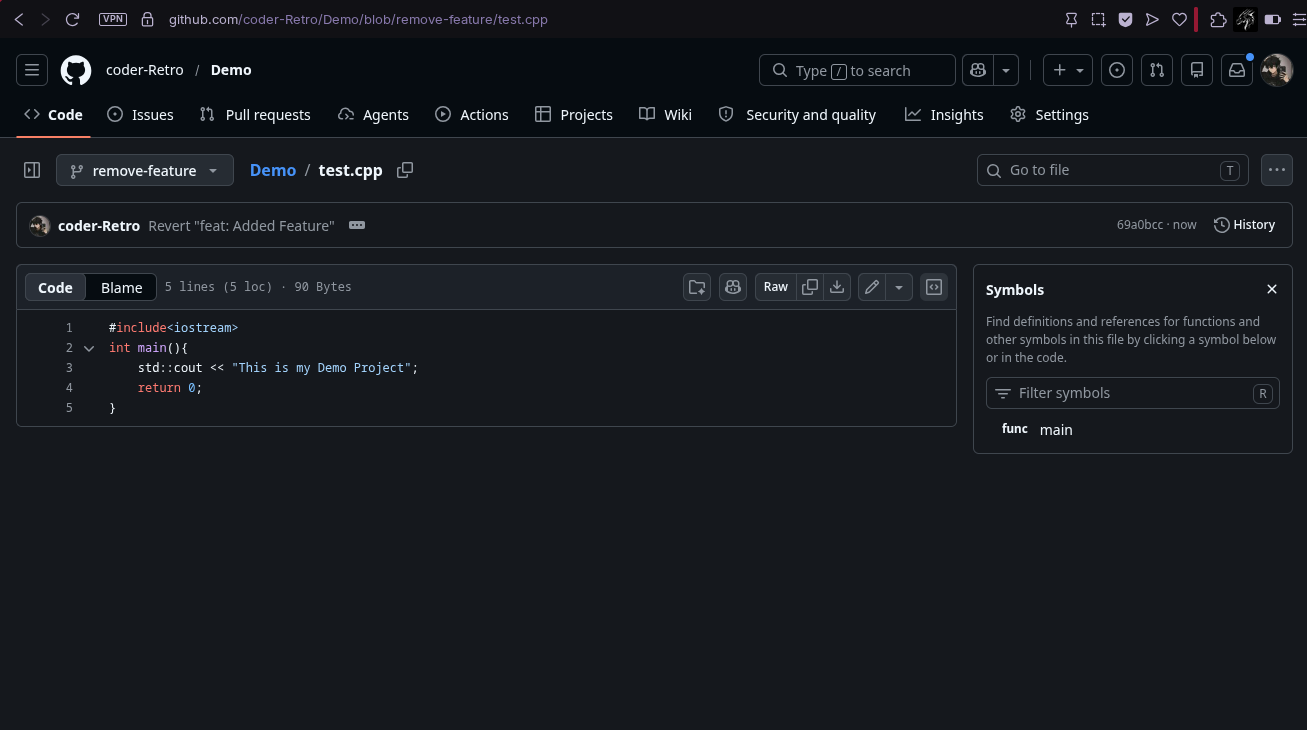The width and height of the screenshot is (1307, 730).
Task: Open Copilot chat icon in header
Action: [x=978, y=70]
